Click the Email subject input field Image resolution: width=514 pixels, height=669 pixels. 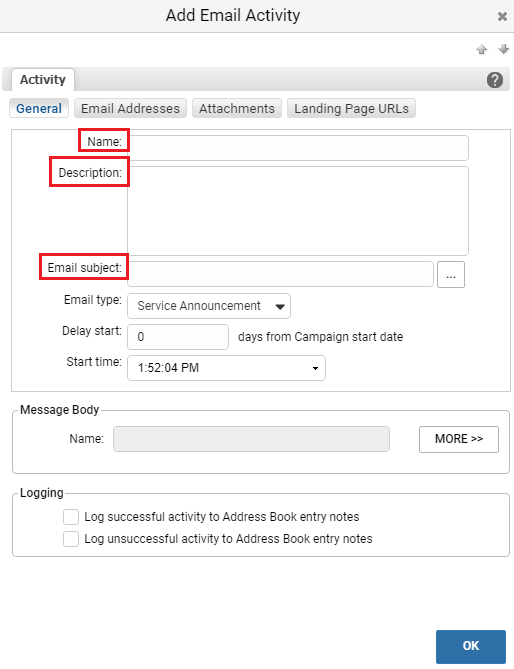(x=281, y=274)
